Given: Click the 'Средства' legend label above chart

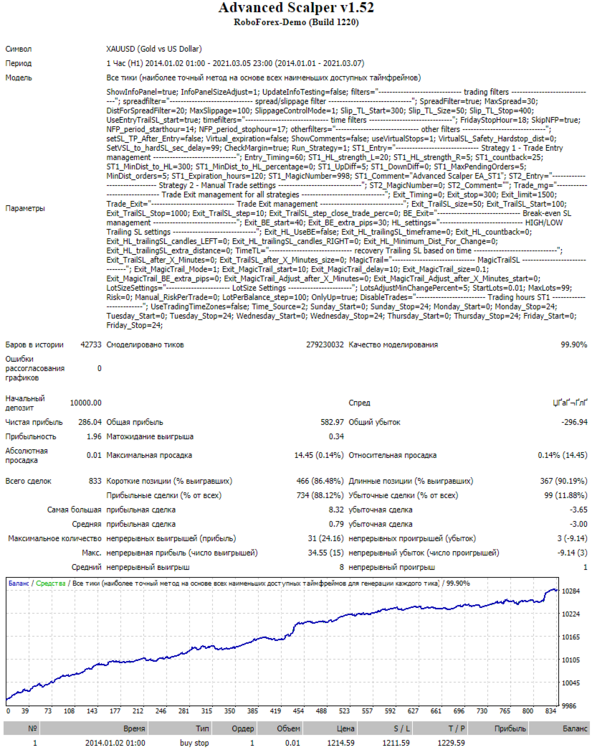Looking at the screenshot, I should pos(51,583).
